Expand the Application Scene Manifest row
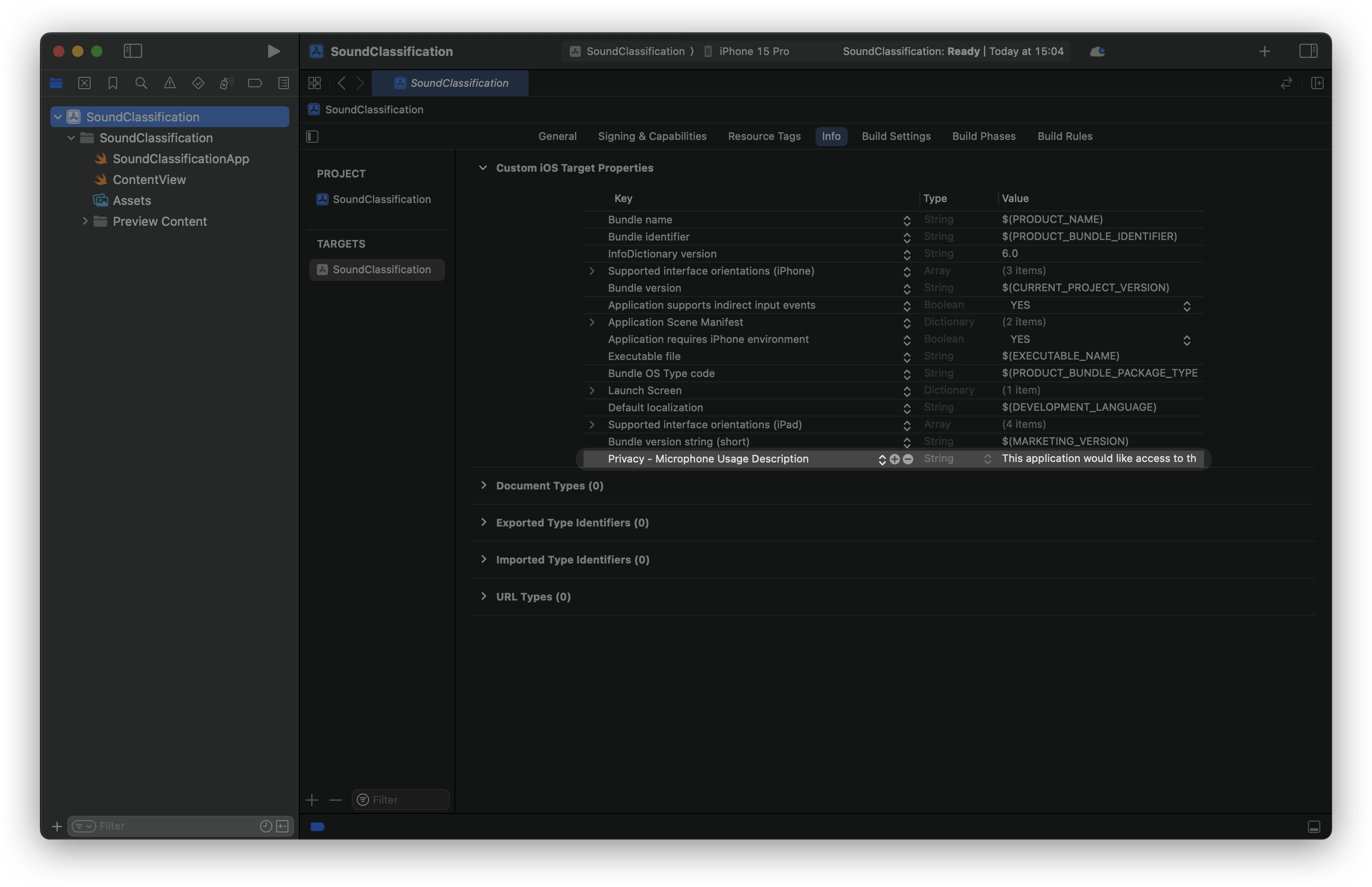Screen dimensions: 1372x887 coord(592,322)
